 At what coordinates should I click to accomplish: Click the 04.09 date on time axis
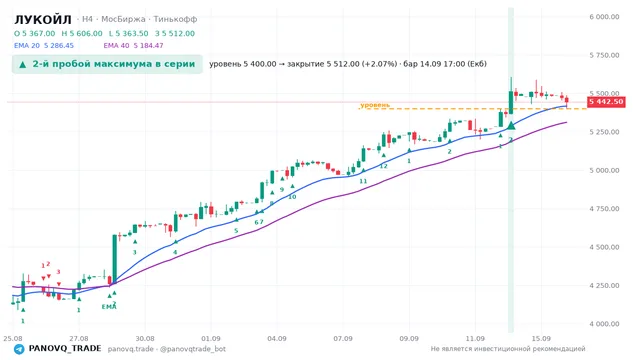pos(277,338)
